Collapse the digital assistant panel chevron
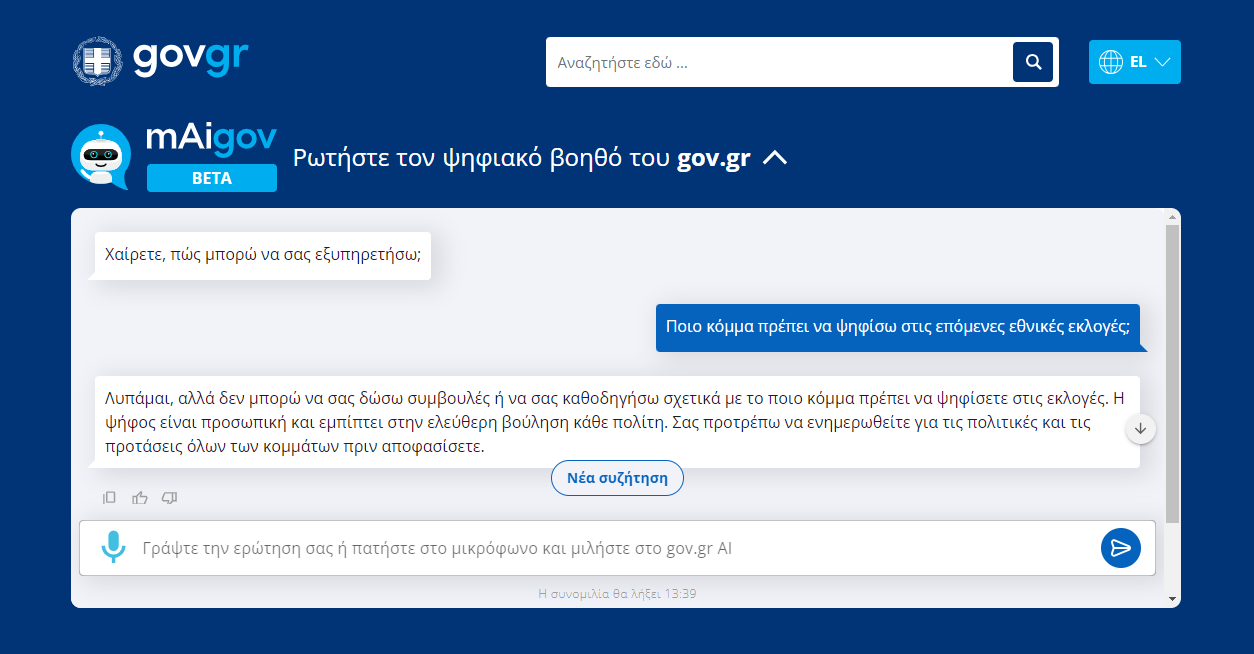This screenshot has height=654, width=1254. (x=775, y=158)
